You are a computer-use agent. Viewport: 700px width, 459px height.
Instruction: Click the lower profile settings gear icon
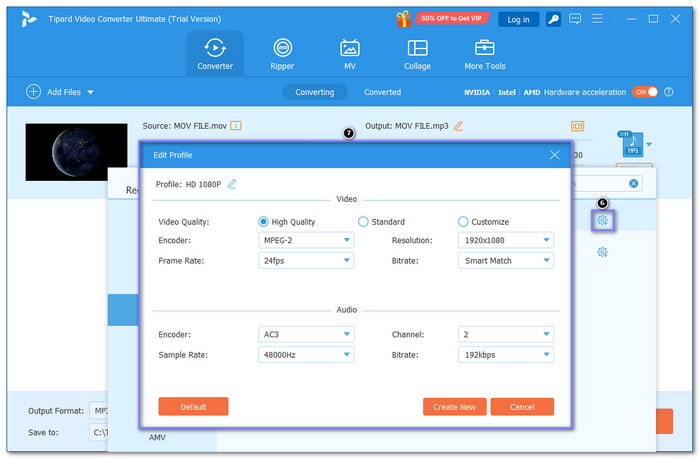point(602,252)
